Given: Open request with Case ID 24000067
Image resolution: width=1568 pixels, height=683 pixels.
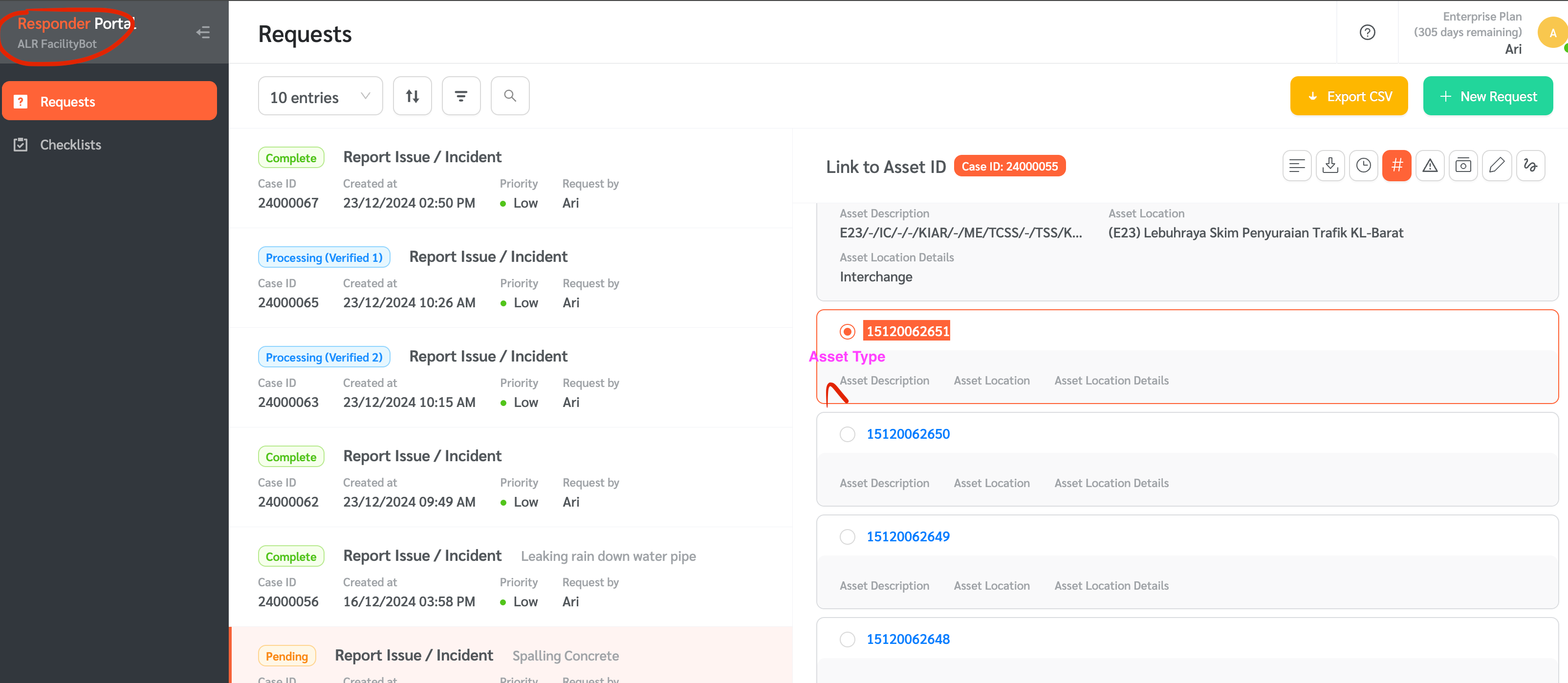Looking at the screenshot, I should click(x=510, y=179).
